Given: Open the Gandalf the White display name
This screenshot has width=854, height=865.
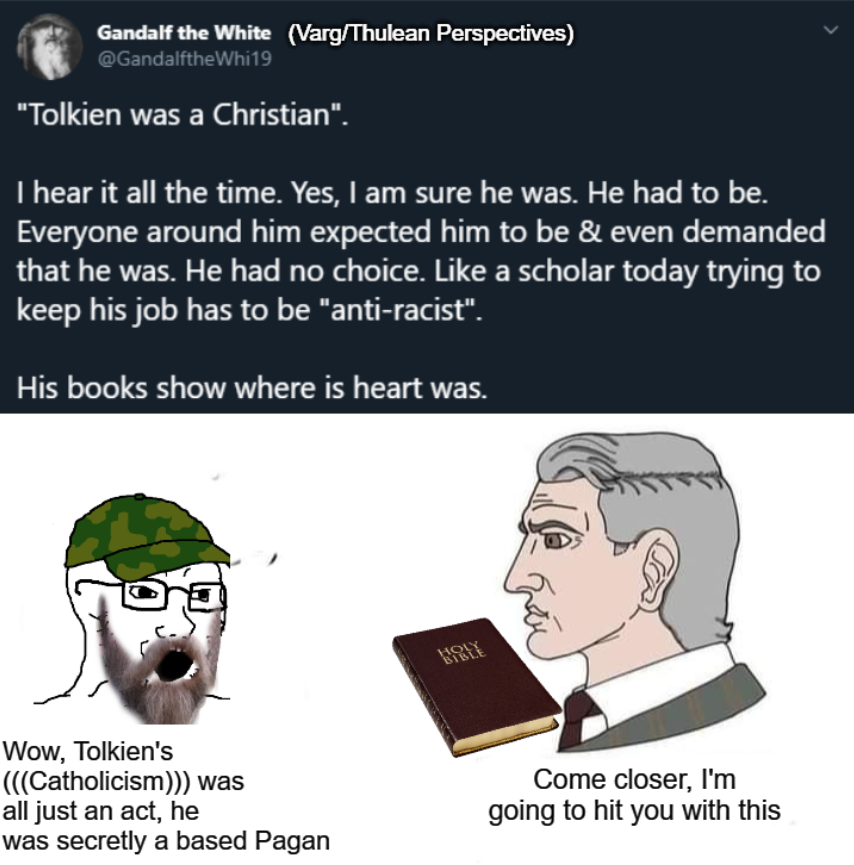Looking at the screenshot, I should 184,33.
